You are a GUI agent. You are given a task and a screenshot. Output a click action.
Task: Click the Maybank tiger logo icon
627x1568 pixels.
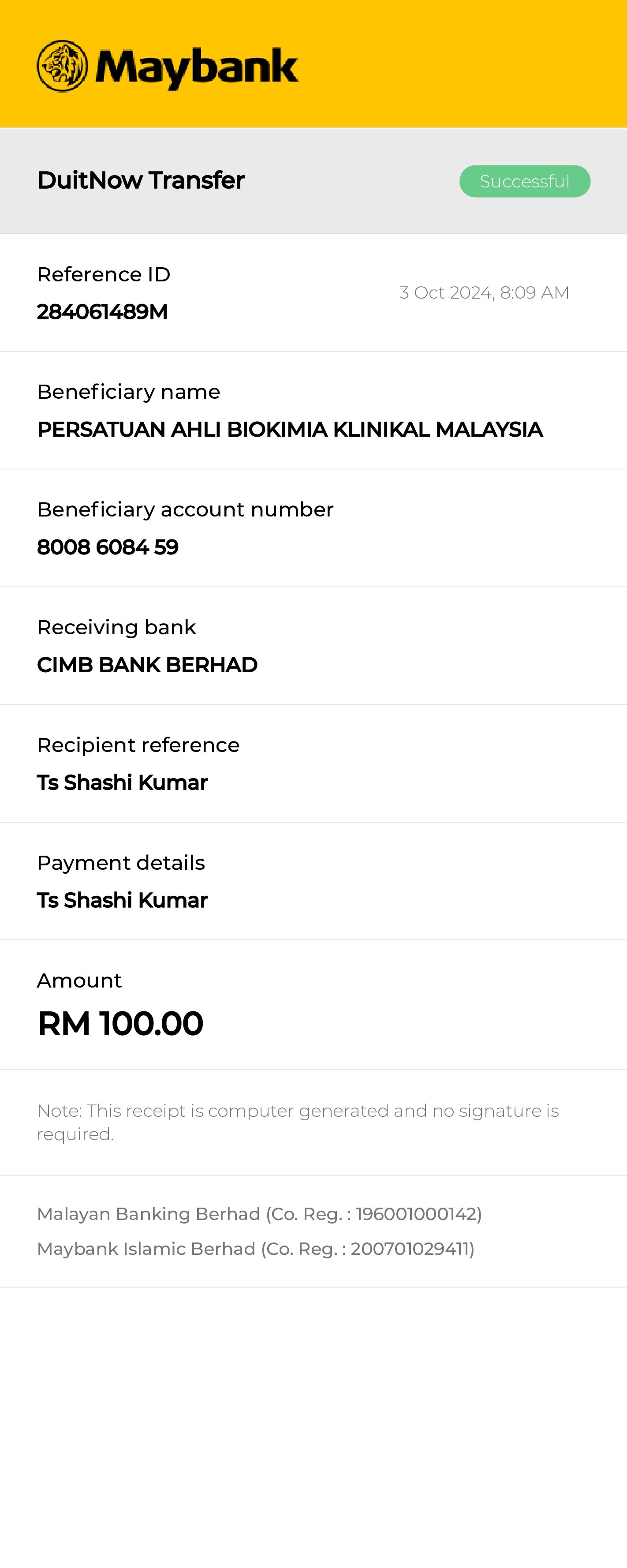click(x=62, y=66)
